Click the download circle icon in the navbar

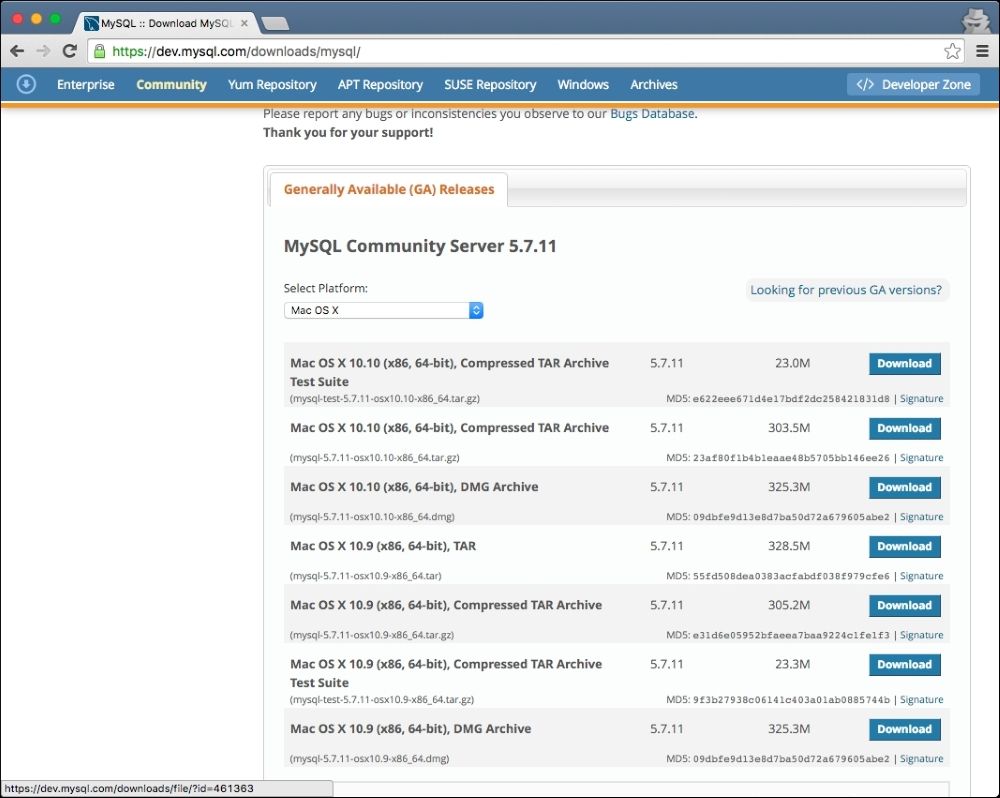[x=27, y=85]
